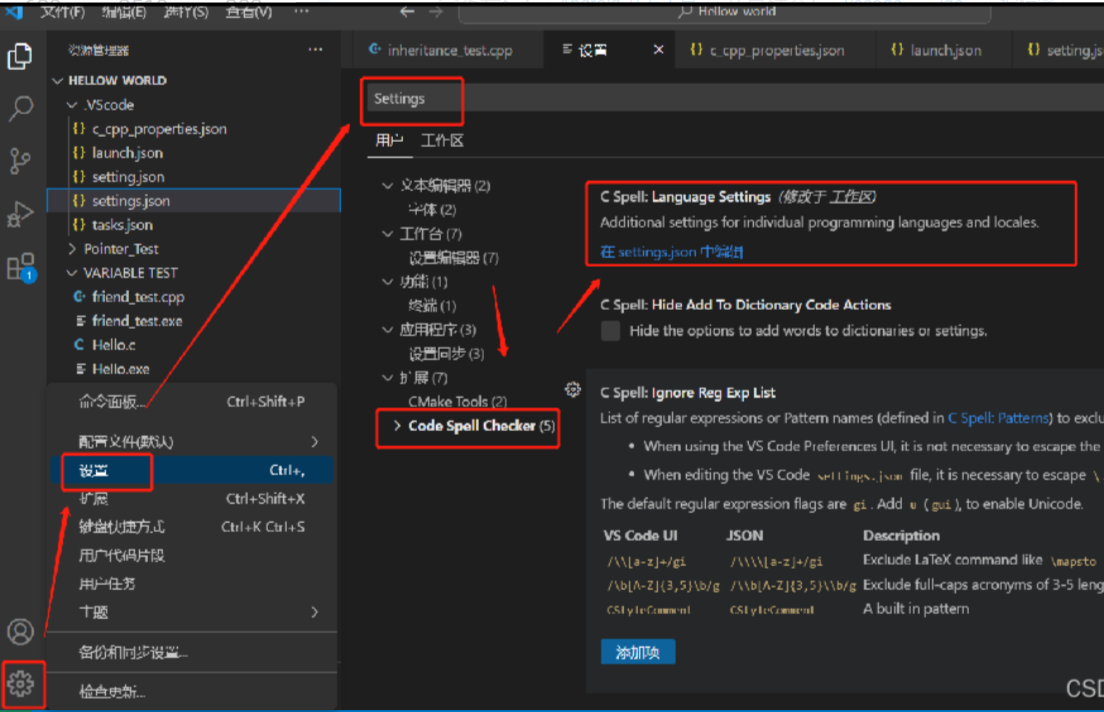Open the Manage gear icon
The height and width of the screenshot is (712, 1104).
point(19,684)
